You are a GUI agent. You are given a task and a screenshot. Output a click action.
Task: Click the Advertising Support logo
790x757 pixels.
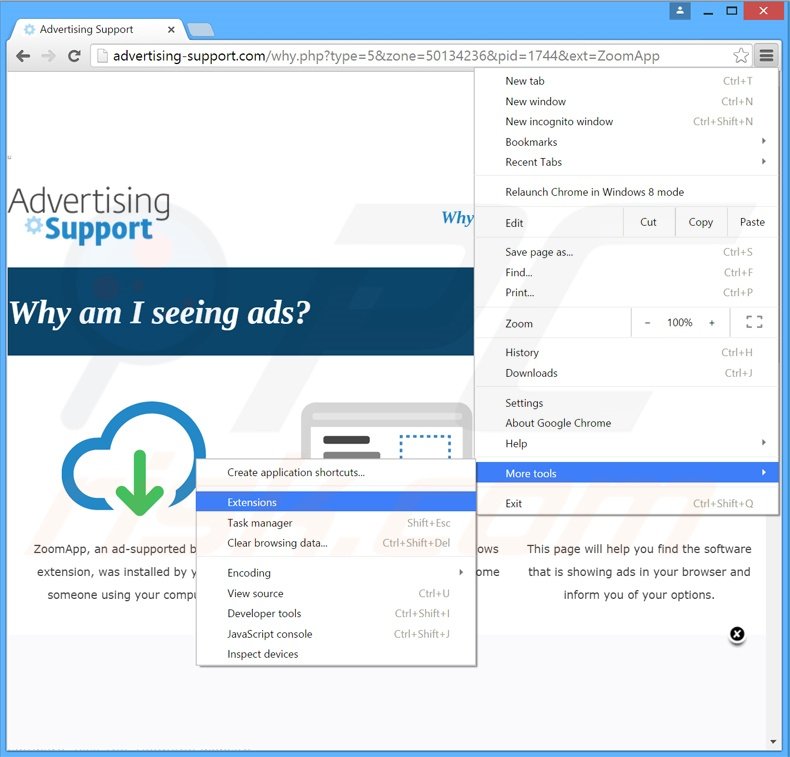(89, 215)
